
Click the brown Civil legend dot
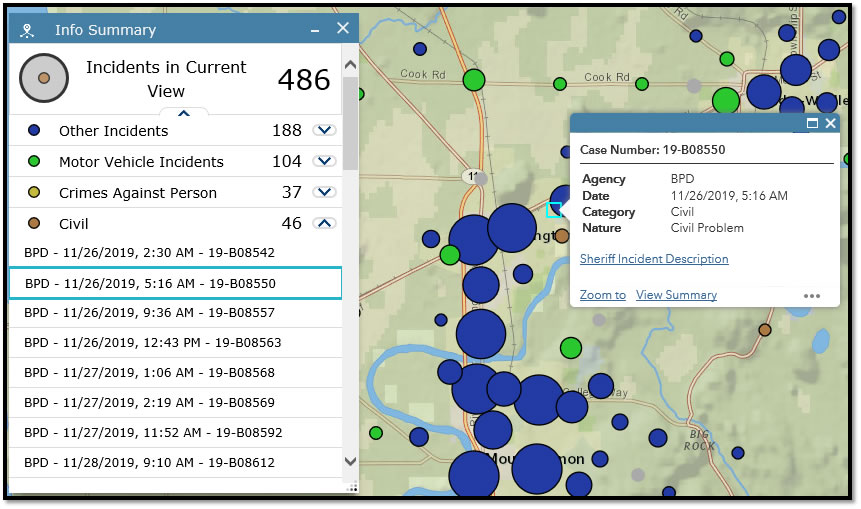pos(33,223)
